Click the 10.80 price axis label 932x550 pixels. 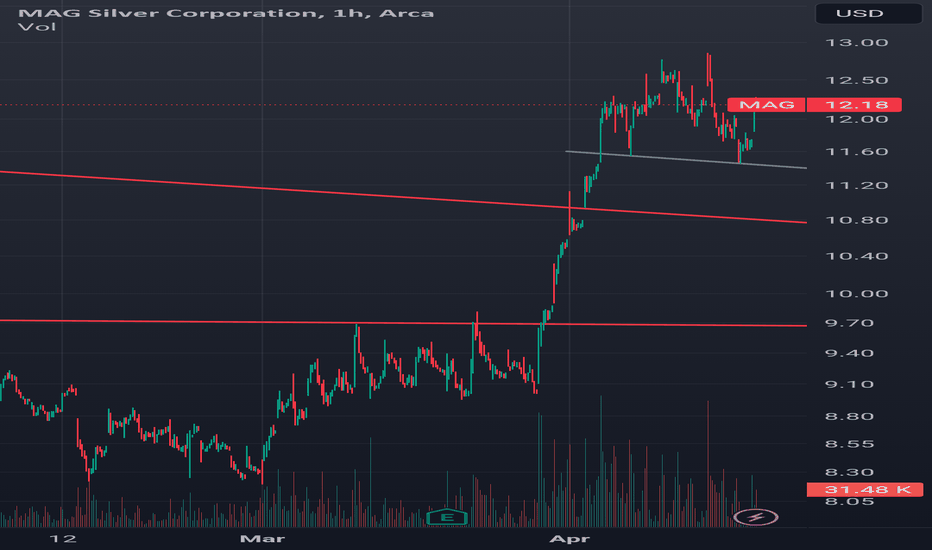point(857,220)
